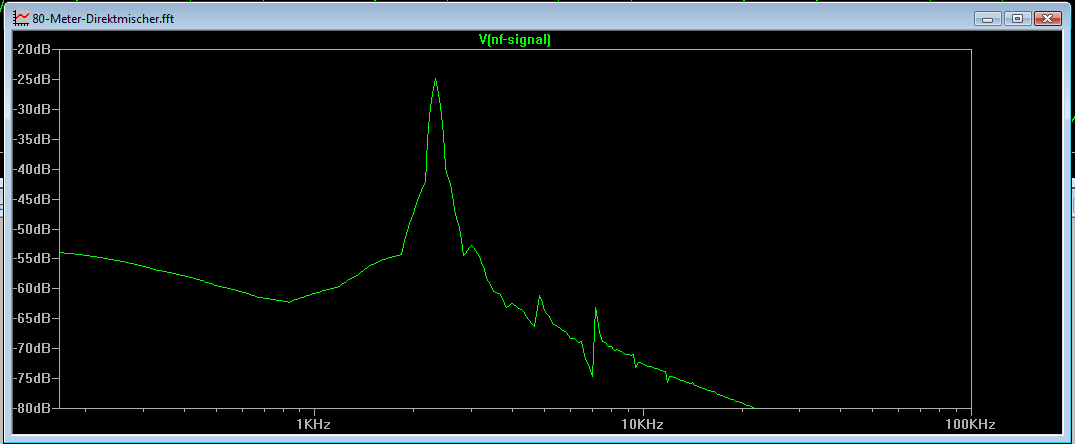Click the 1KHz frequency axis label
The image size is (1075, 444).
coord(313,424)
